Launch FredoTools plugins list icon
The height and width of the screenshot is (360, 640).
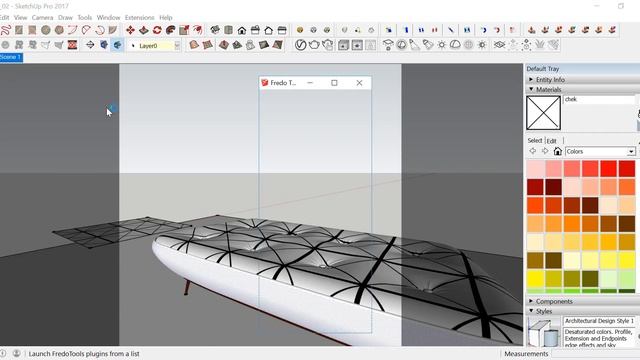point(117,45)
